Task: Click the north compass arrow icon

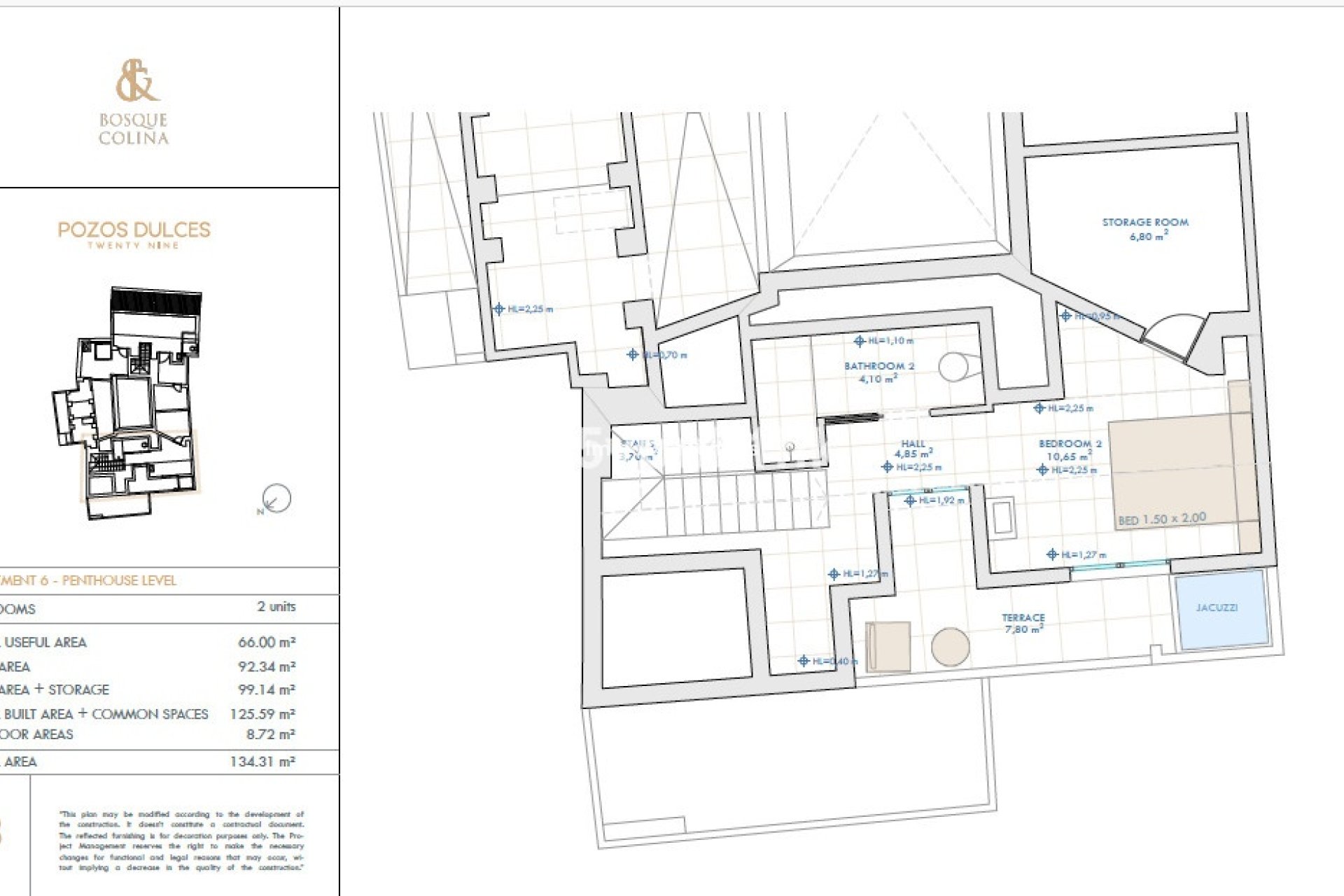Action: [x=276, y=498]
